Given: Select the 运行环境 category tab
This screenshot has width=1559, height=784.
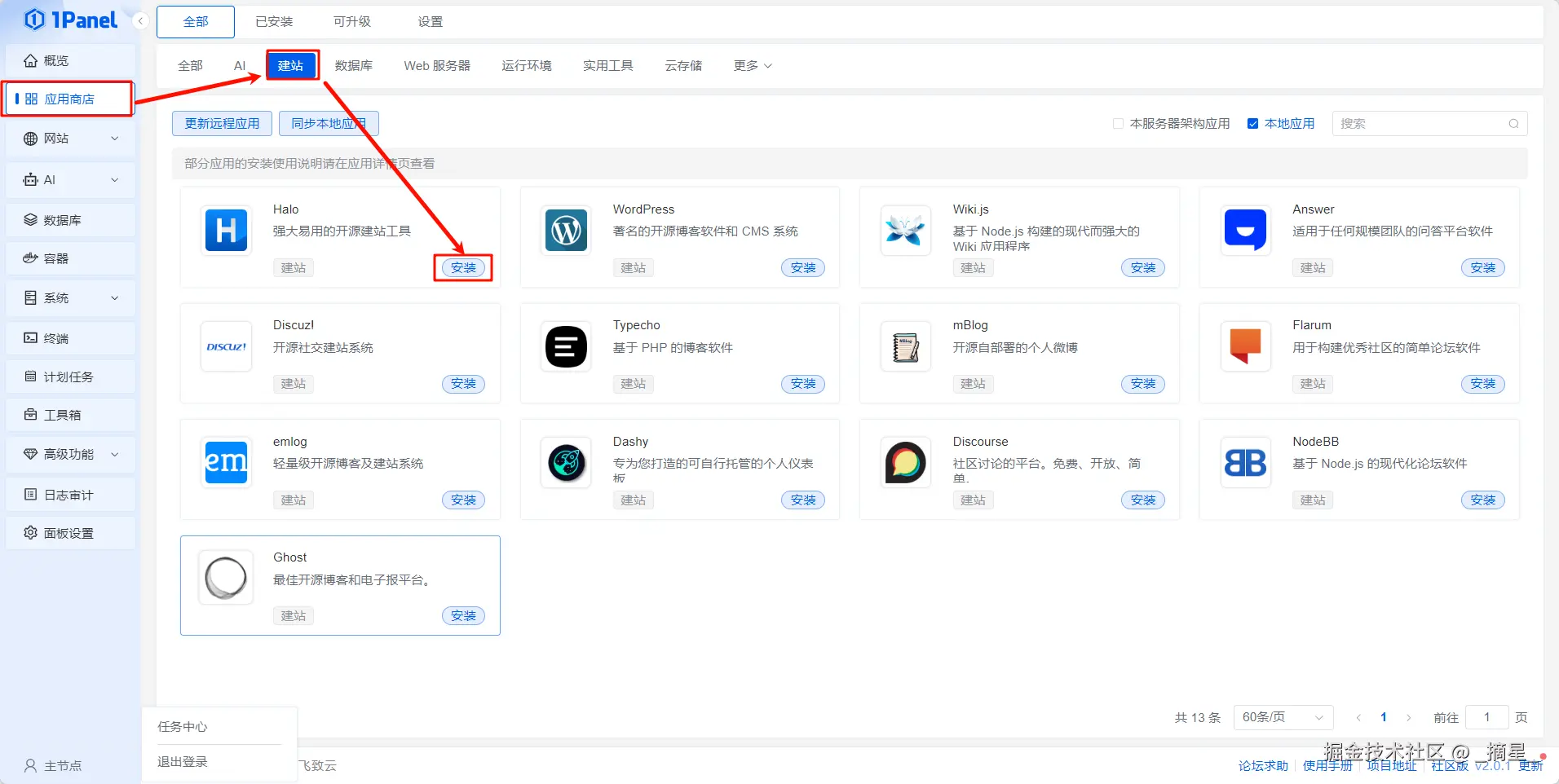Looking at the screenshot, I should [x=527, y=65].
